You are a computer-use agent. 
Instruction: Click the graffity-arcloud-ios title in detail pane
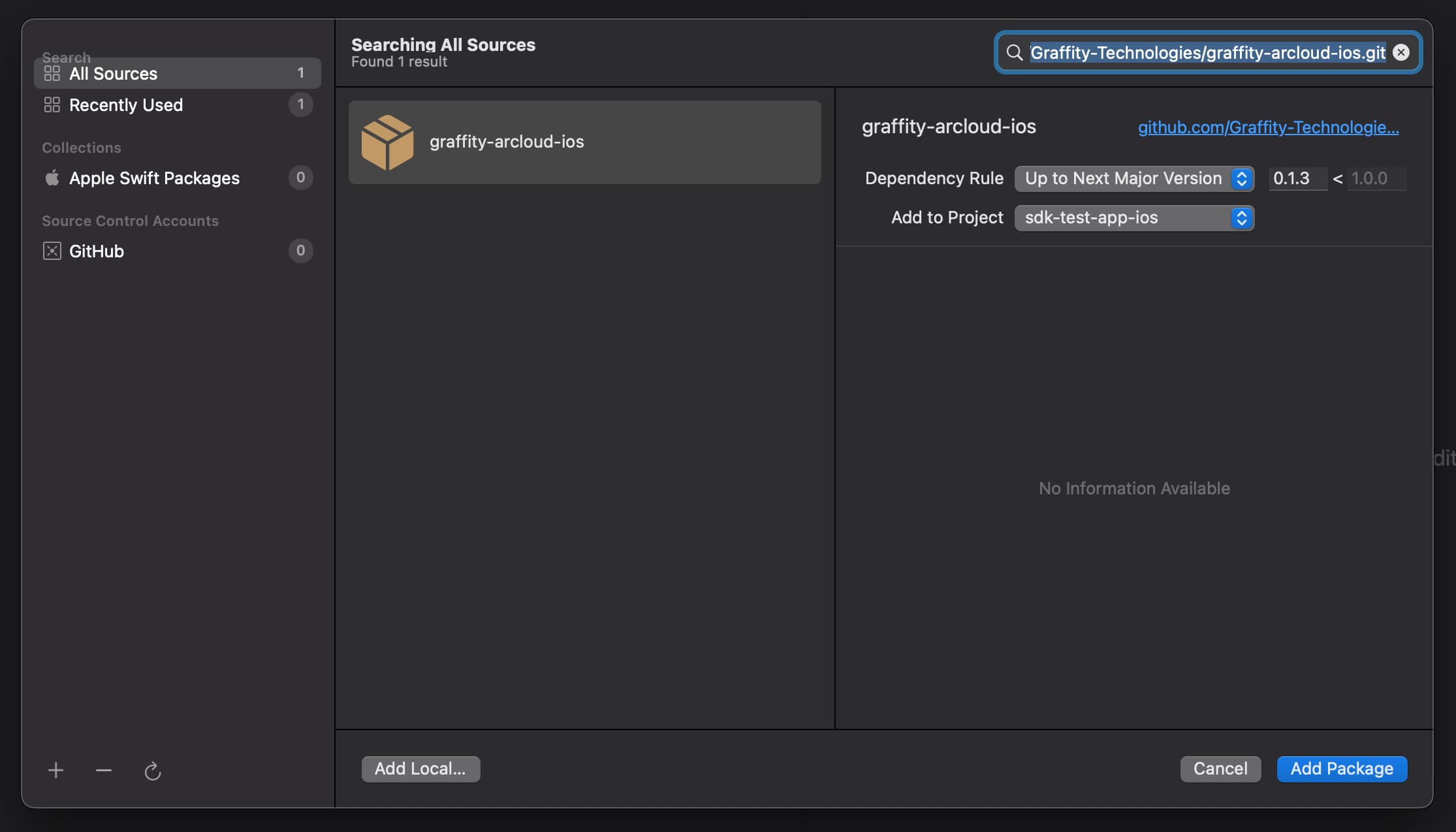point(949,126)
